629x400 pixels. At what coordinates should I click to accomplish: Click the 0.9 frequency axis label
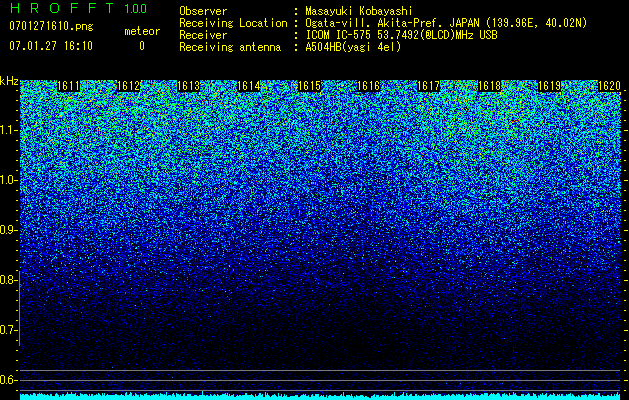[8, 230]
